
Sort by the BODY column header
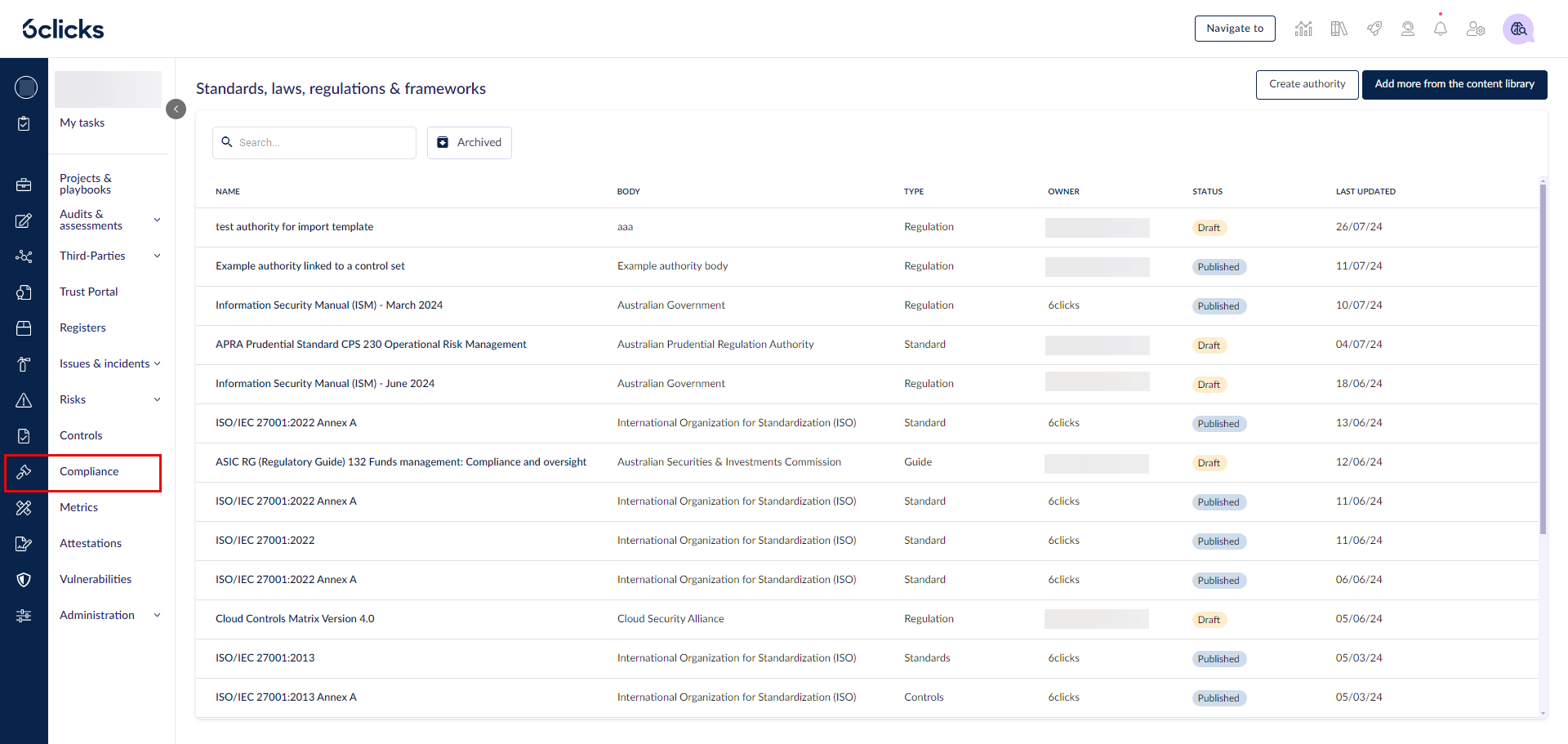[x=629, y=192]
